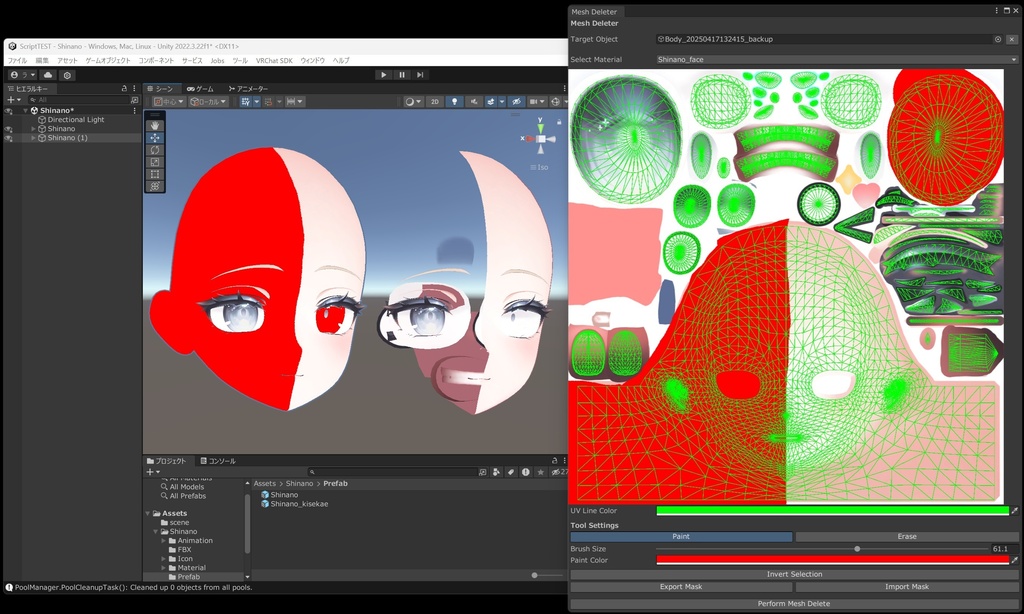Click Perform Mesh Delete button

[794, 604]
